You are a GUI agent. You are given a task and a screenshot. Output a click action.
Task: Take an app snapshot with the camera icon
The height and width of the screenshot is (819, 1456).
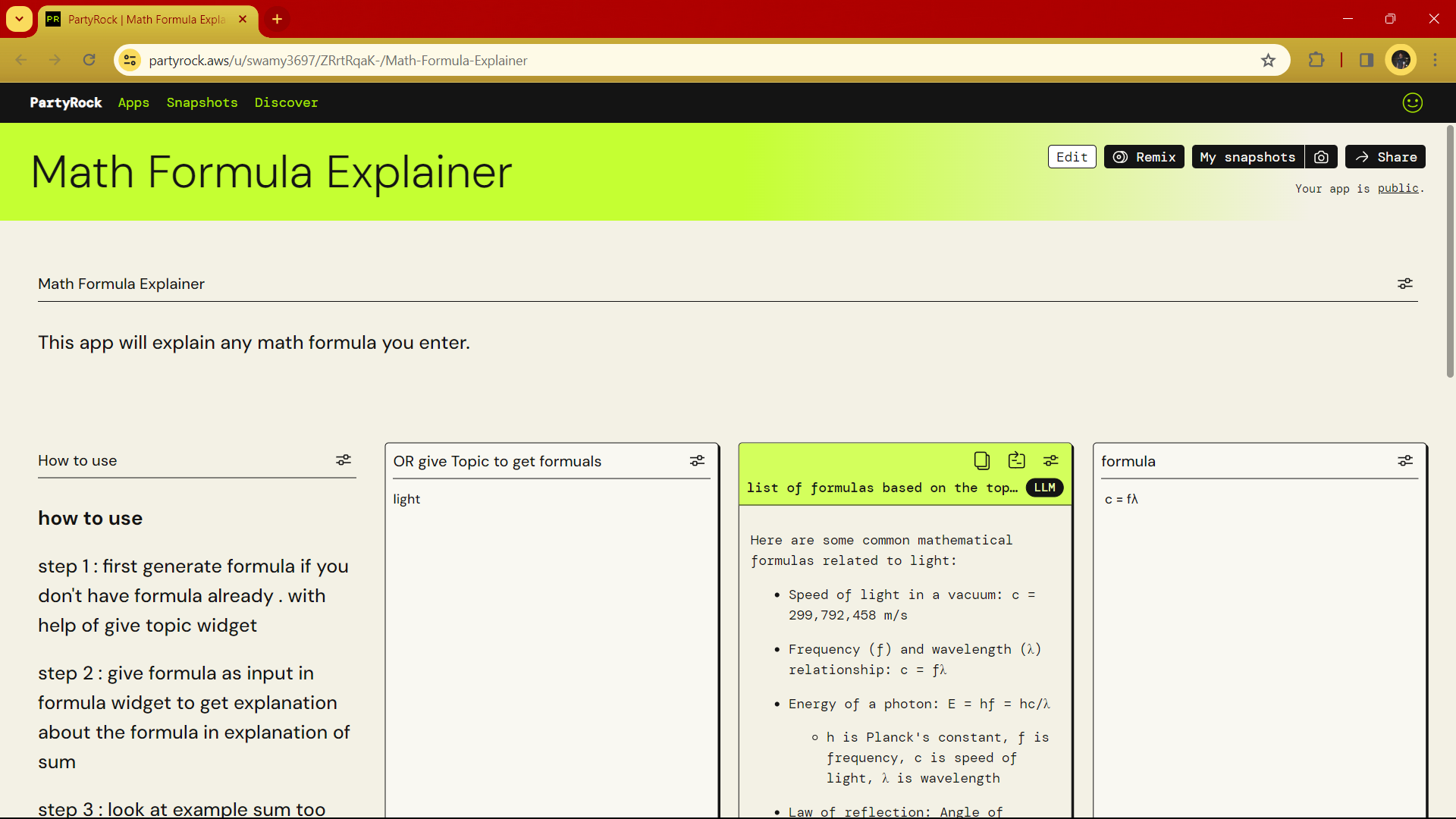click(1322, 157)
